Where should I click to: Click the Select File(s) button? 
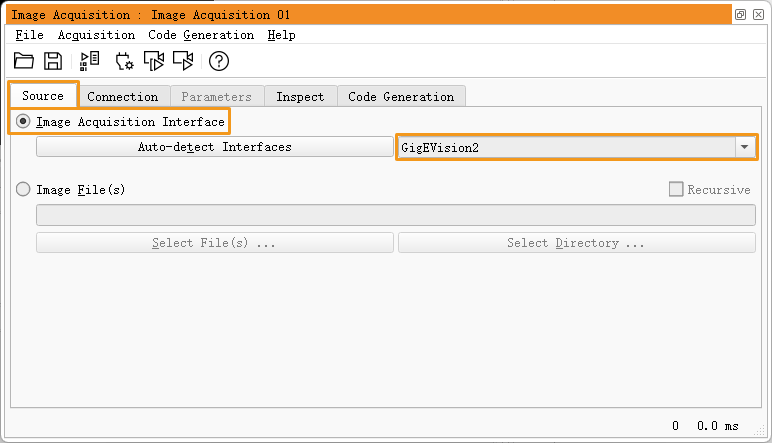pyautogui.click(x=215, y=243)
